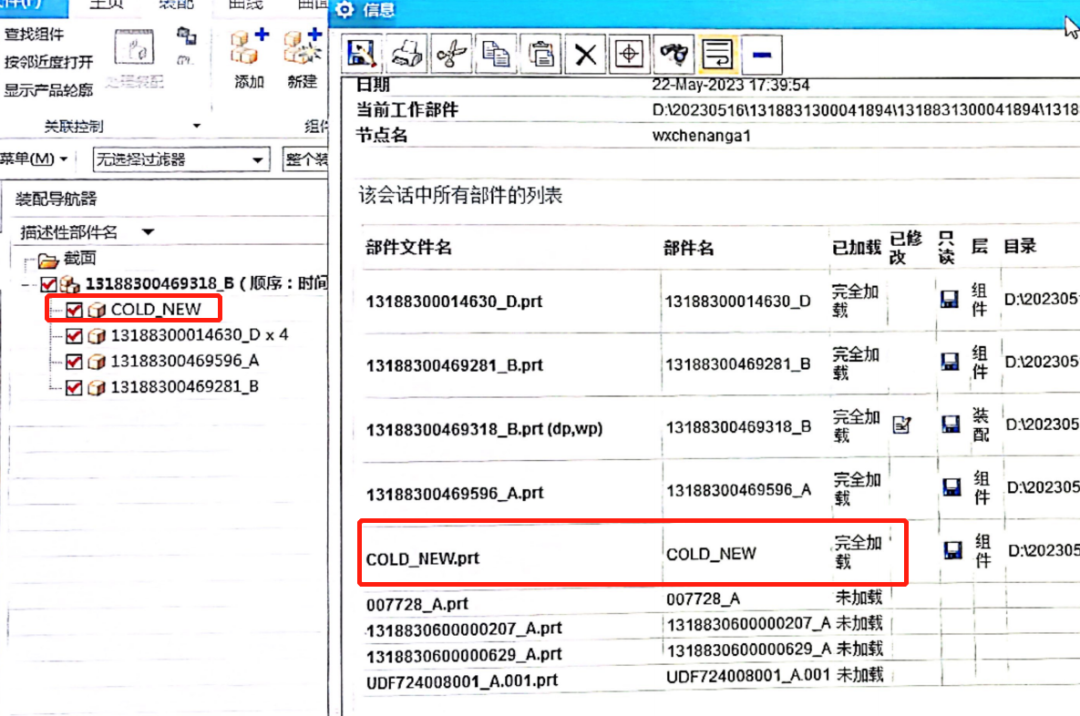Viewport: 1080px width, 716px height.
Task: Click the UDF724008001_A.001.prt file name
Action: point(461,682)
